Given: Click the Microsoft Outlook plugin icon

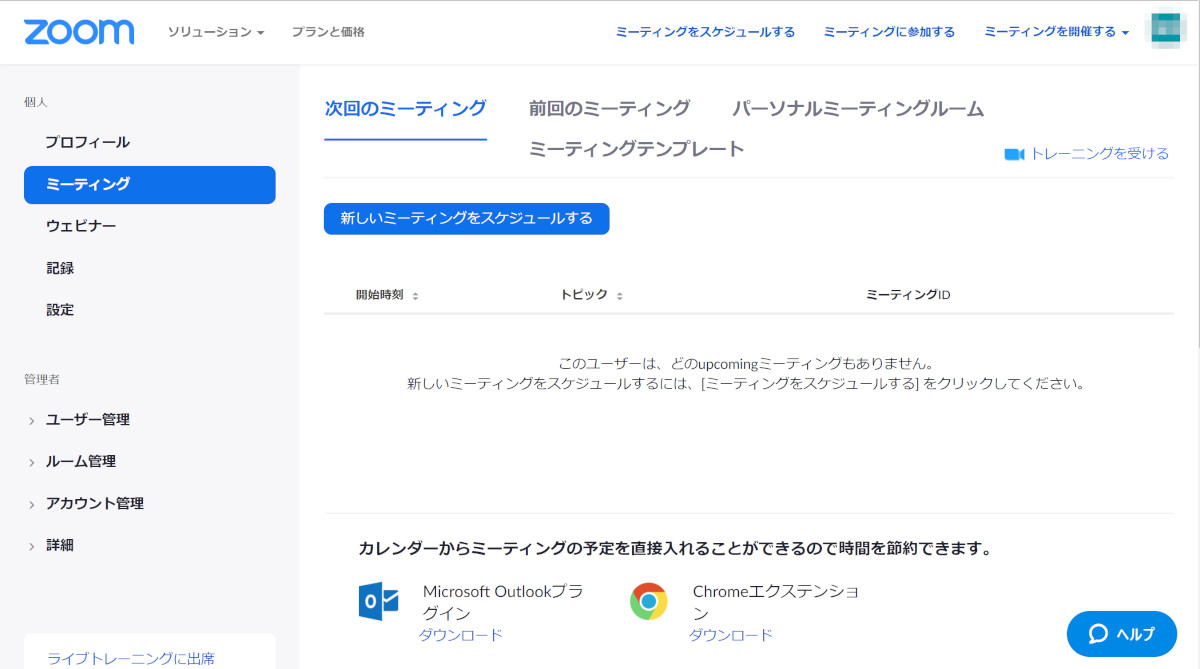Looking at the screenshot, I should pos(379,602).
